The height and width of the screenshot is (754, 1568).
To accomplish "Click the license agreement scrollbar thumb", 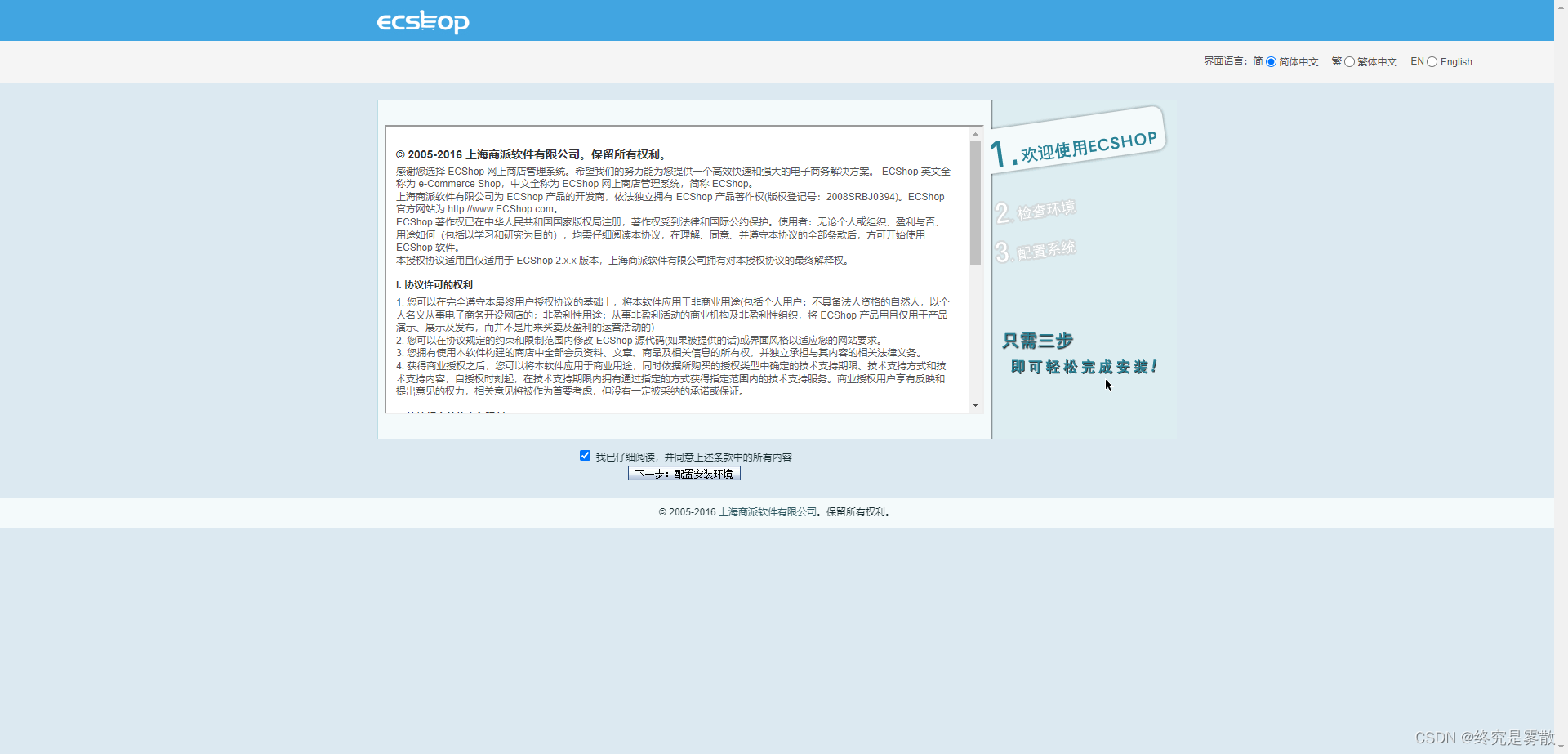I will coord(975,203).
